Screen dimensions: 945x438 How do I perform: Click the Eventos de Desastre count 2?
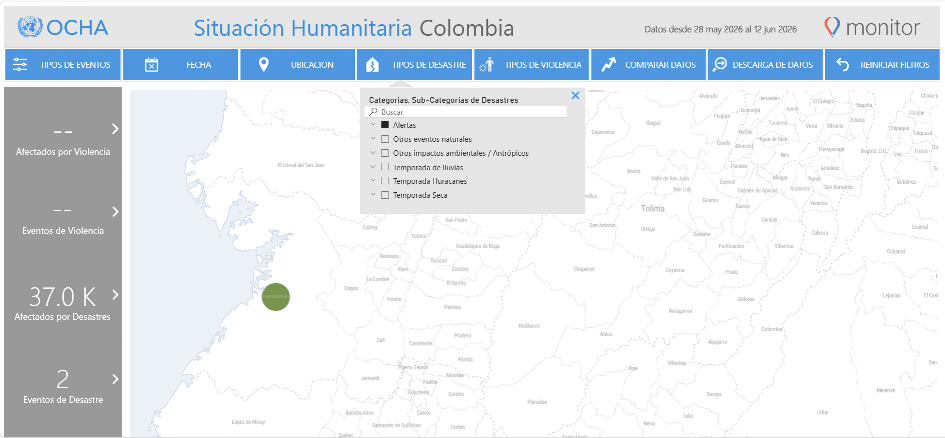(x=63, y=380)
